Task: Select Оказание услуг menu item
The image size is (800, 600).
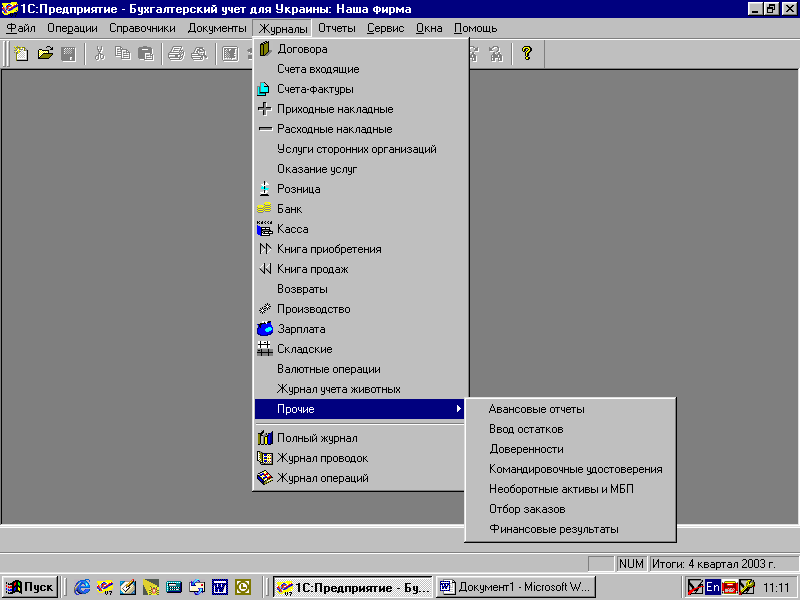Action: [359, 169]
